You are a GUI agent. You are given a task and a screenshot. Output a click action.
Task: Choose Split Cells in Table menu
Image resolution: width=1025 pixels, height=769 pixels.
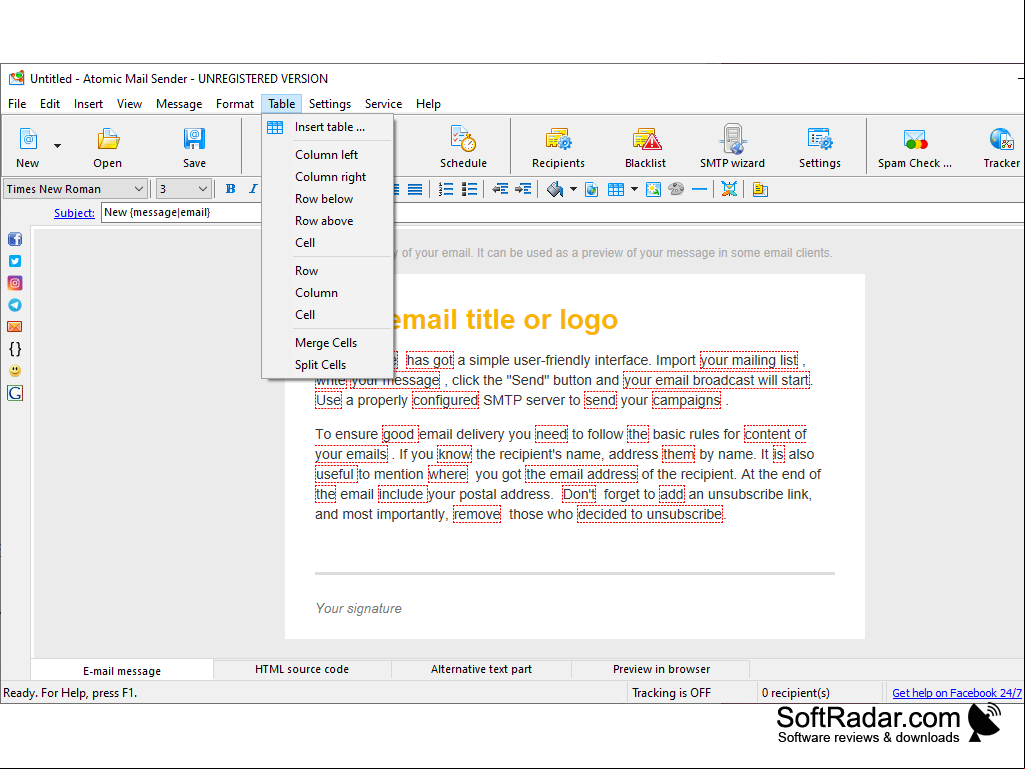click(328, 365)
